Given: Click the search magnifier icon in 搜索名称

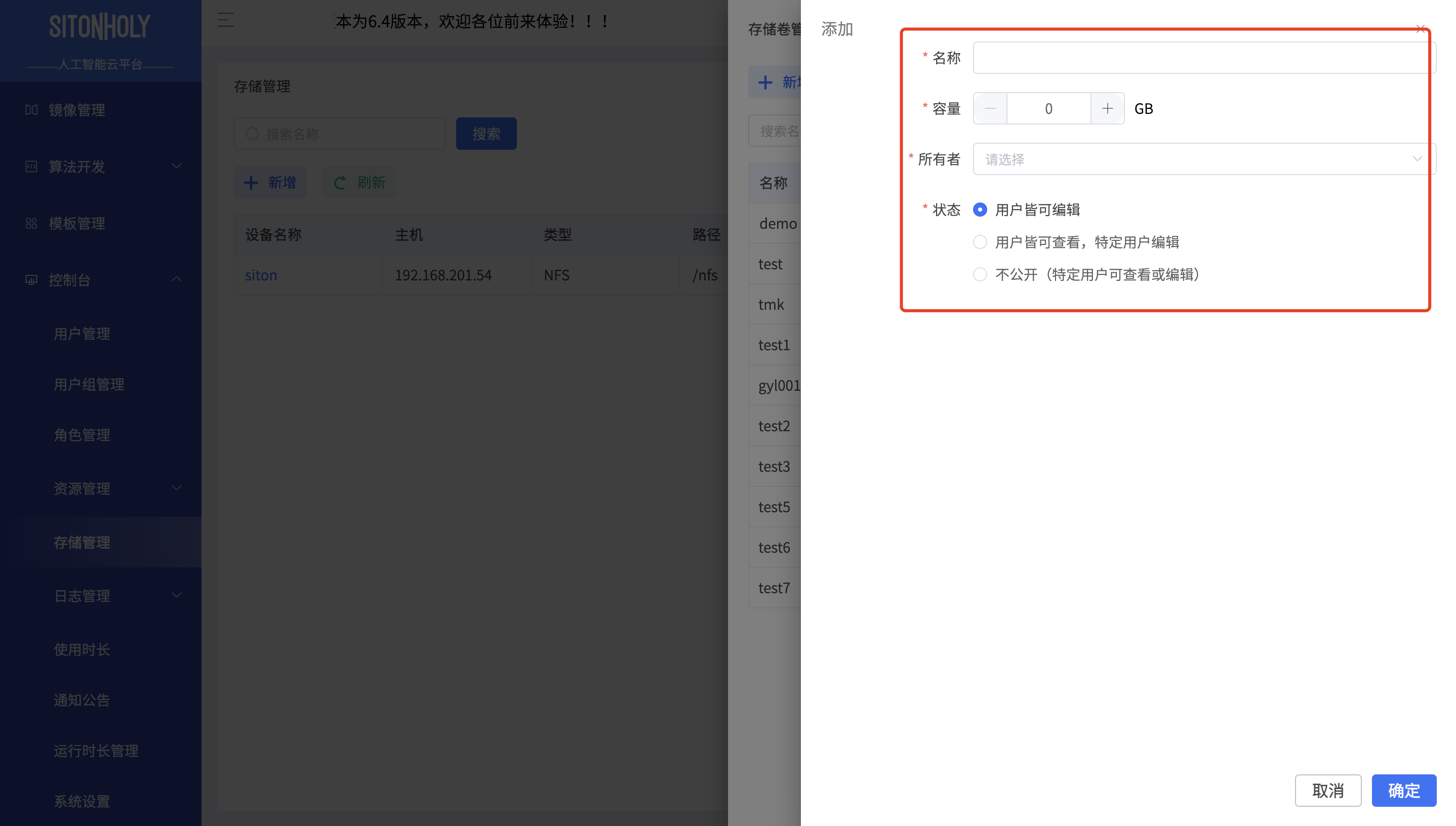Looking at the screenshot, I should pyautogui.click(x=253, y=134).
